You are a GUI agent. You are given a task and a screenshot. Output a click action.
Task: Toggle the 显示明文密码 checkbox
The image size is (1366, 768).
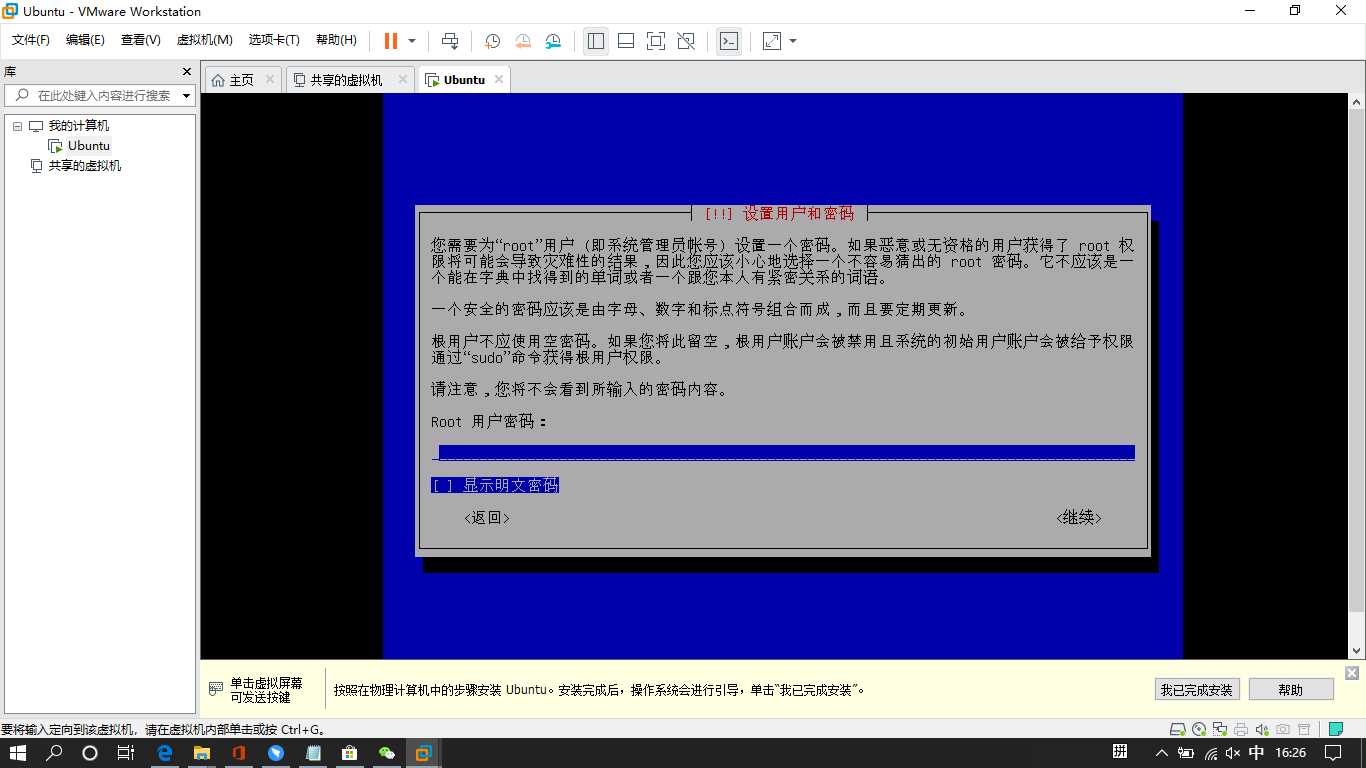pos(495,485)
